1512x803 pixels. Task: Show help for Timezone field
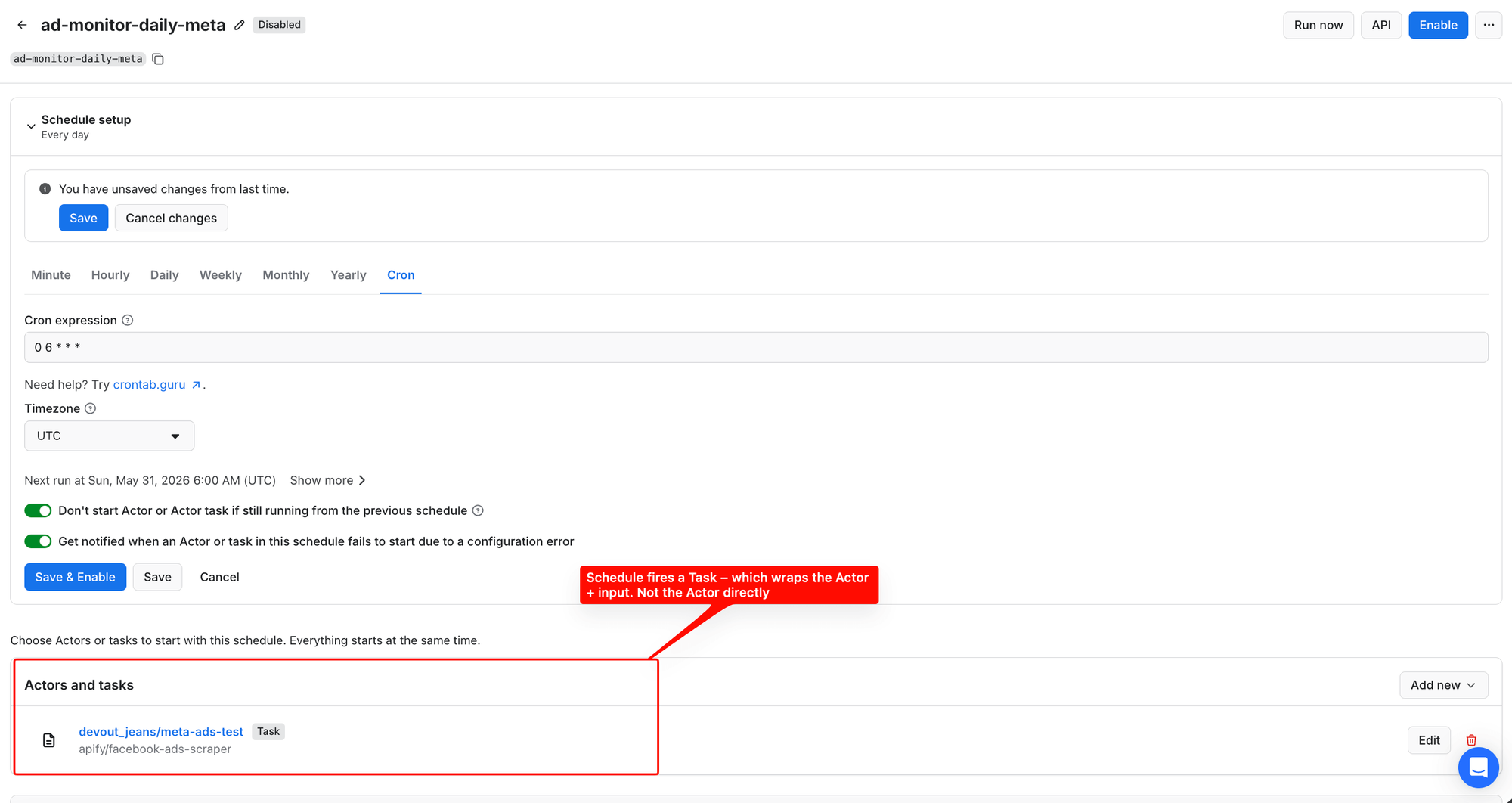[x=91, y=408]
